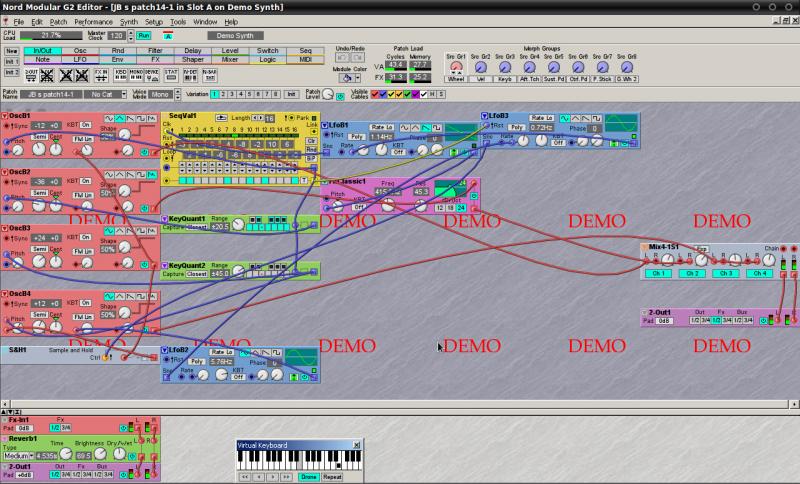Insert the STAT status module icon

171,75
